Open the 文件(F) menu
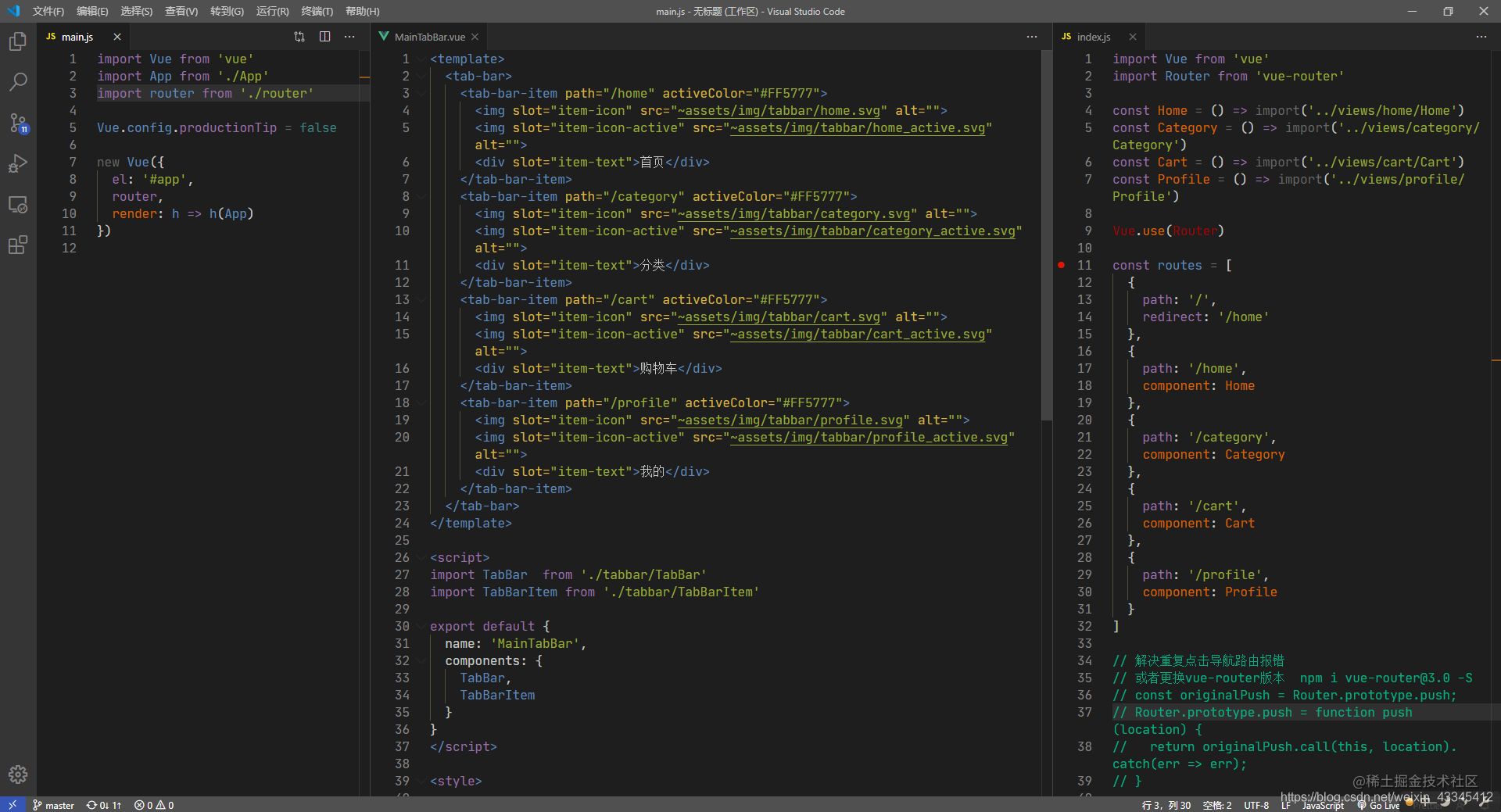This screenshot has height=812, width=1501. (x=48, y=11)
